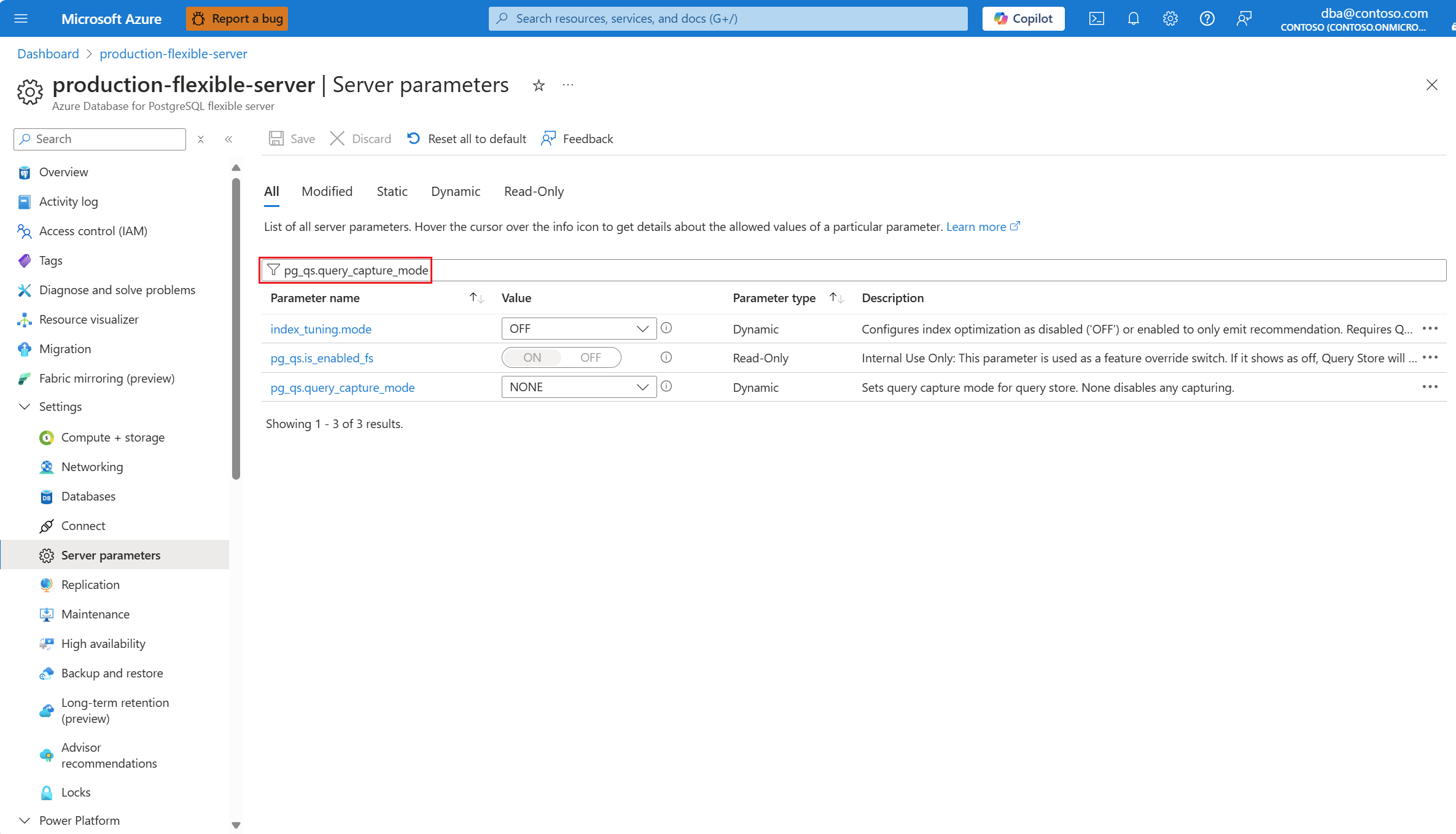Toggle the pg_qs.is_enabled_fs ON/OFF switch
The image size is (1456, 834).
tap(561, 357)
